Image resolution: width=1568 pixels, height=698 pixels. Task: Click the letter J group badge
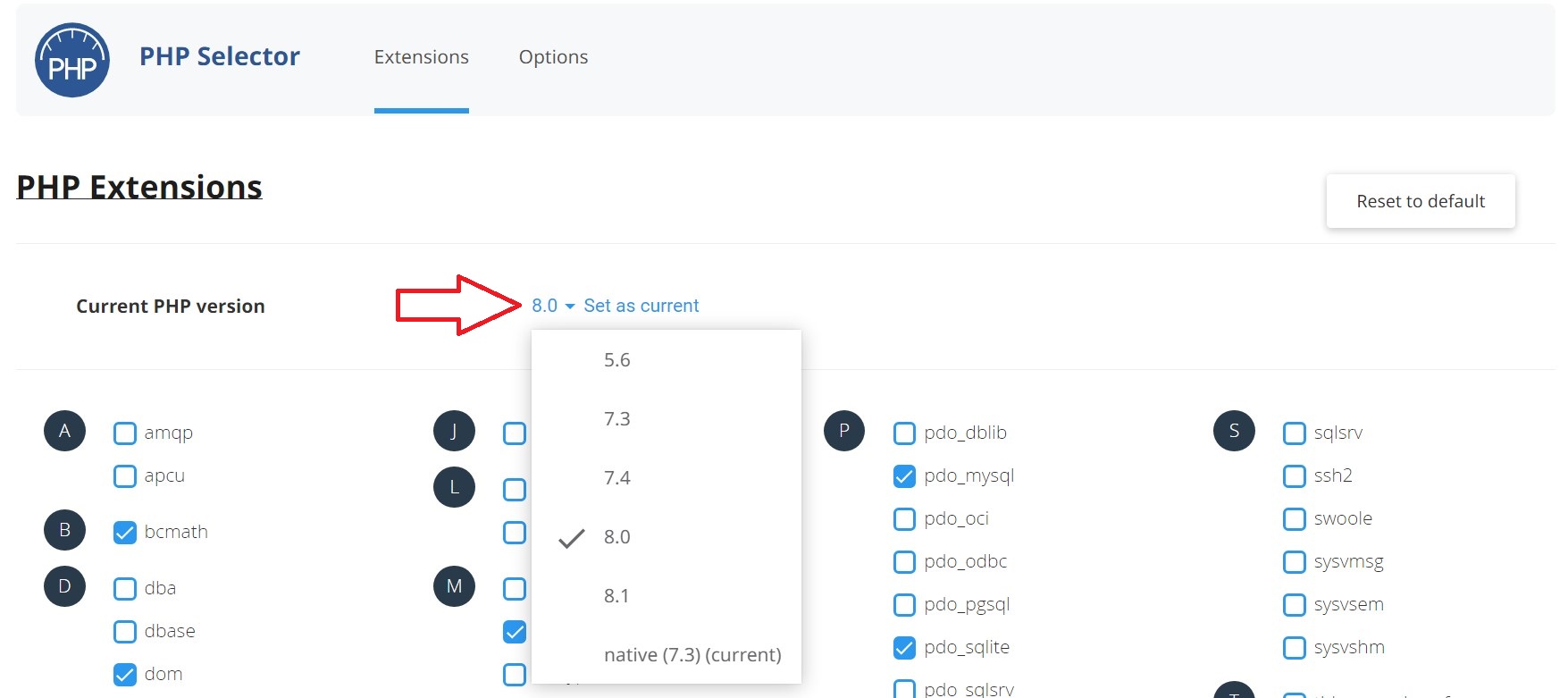coord(454,431)
